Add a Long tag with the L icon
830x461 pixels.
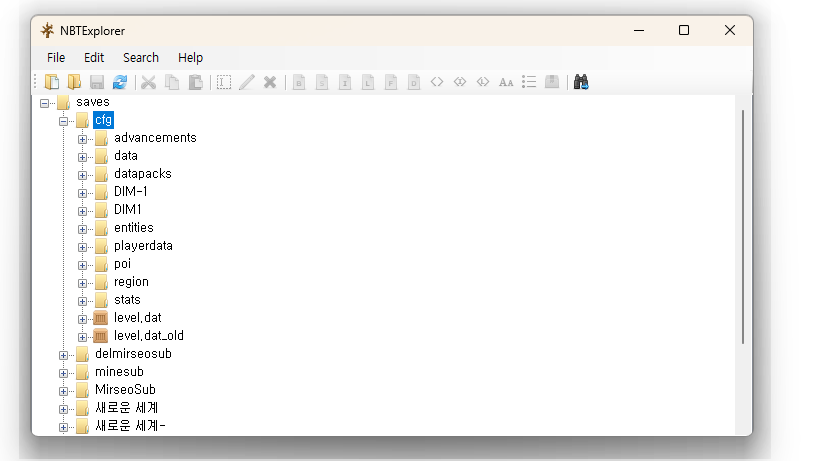(368, 82)
